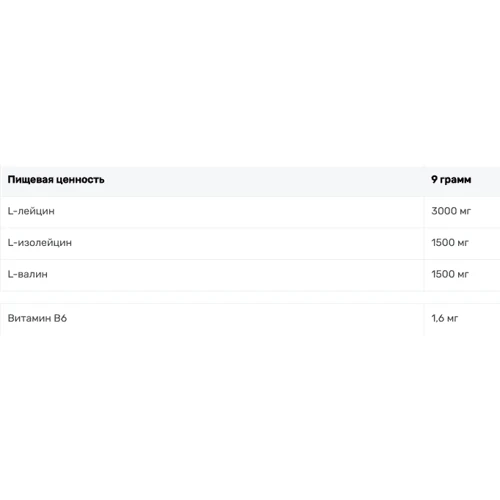Click the 'грамм' unit in header
Image resolution: width=500 pixels, height=500 pixels.
455,180
